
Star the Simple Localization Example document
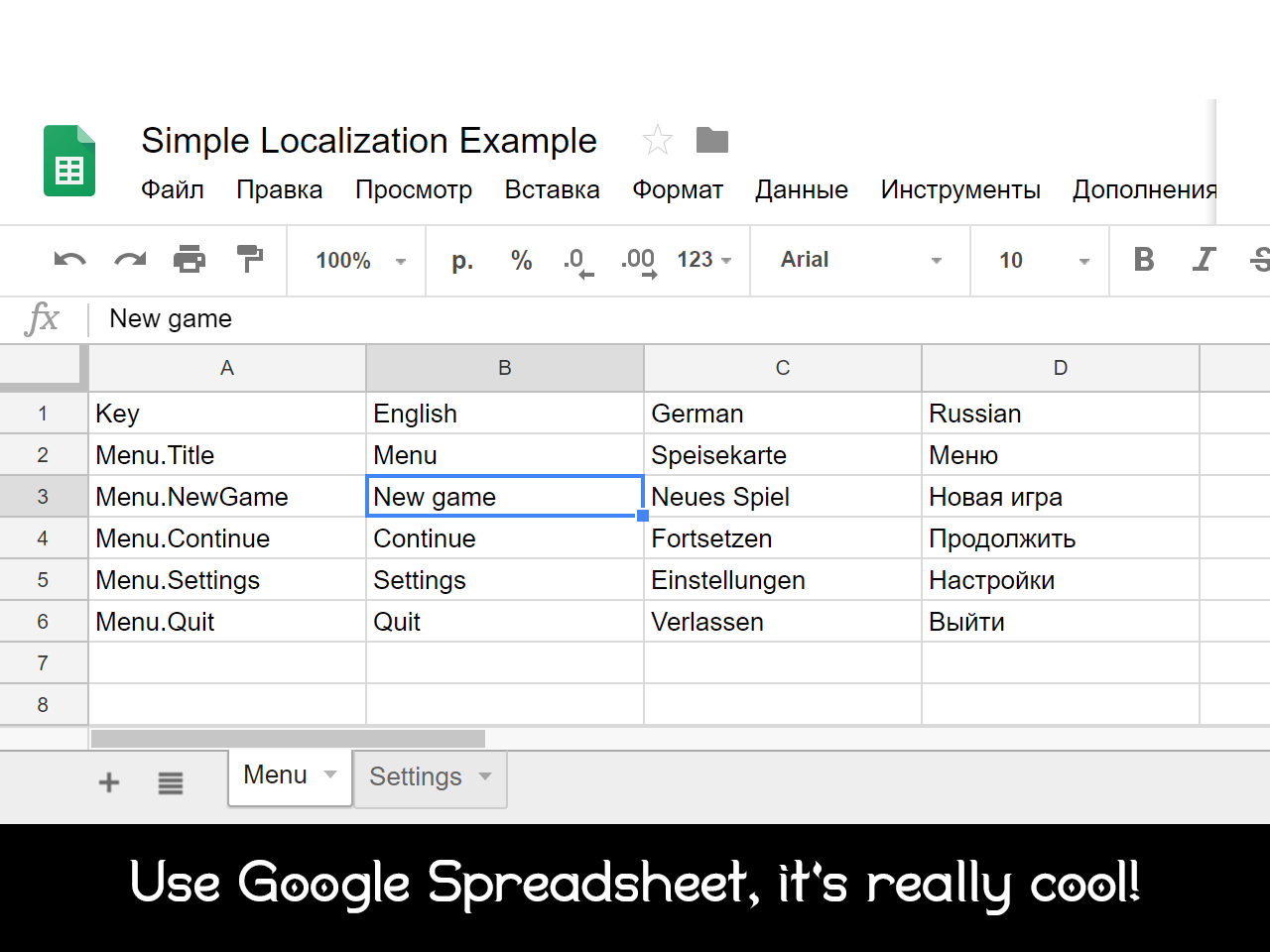point(657,140)
